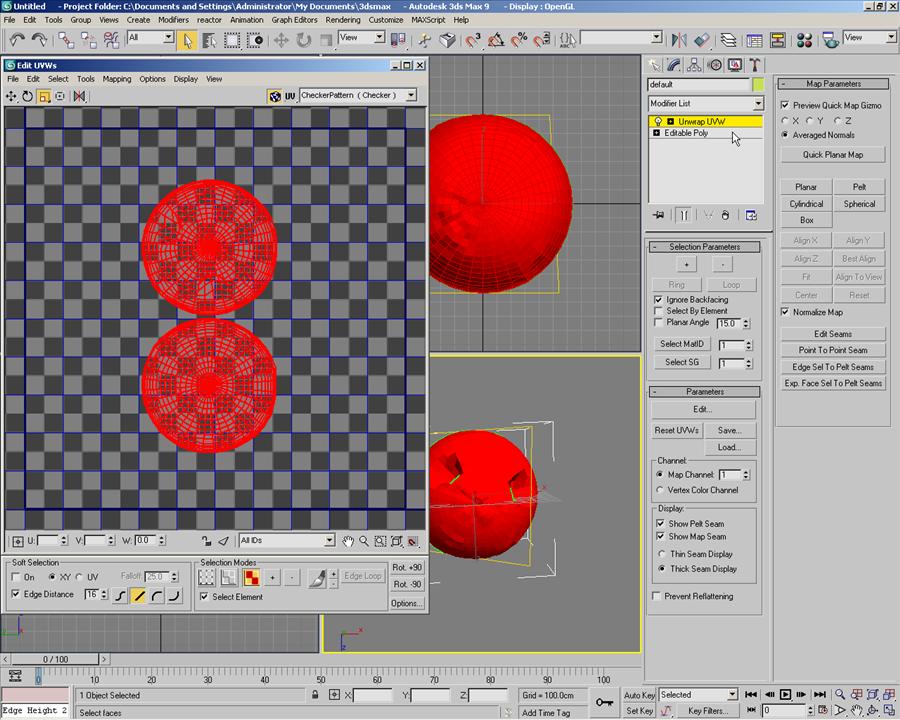Open the Utilities panel hammer icon
The width and height of the screenshot is (900, 720).
[x=755, y=64]
